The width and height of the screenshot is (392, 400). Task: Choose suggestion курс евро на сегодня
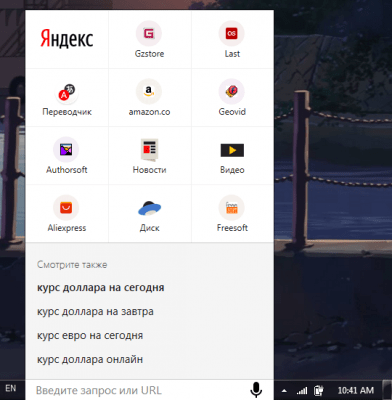90,335
